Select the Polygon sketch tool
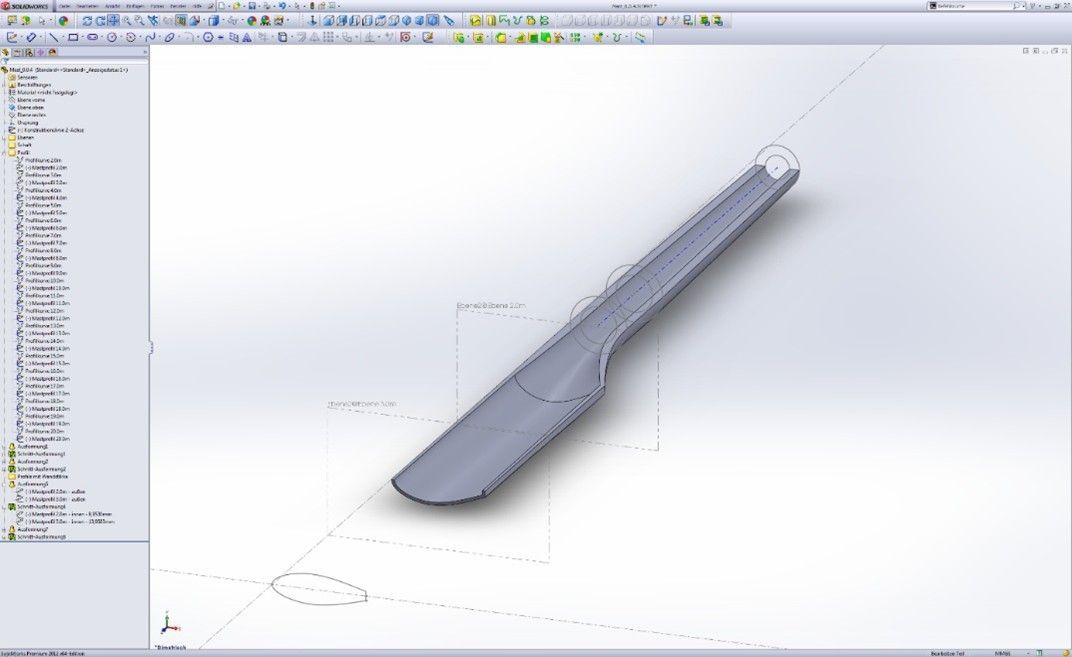Image resolution: width=1072 pixels, height=657 pixels. click(208, 37)
